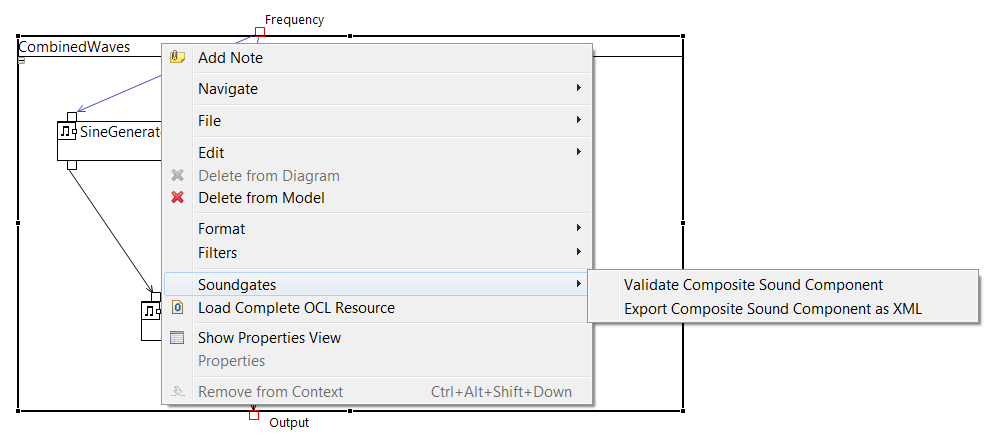Click the SineGenerator input port square

click(72, 116)
